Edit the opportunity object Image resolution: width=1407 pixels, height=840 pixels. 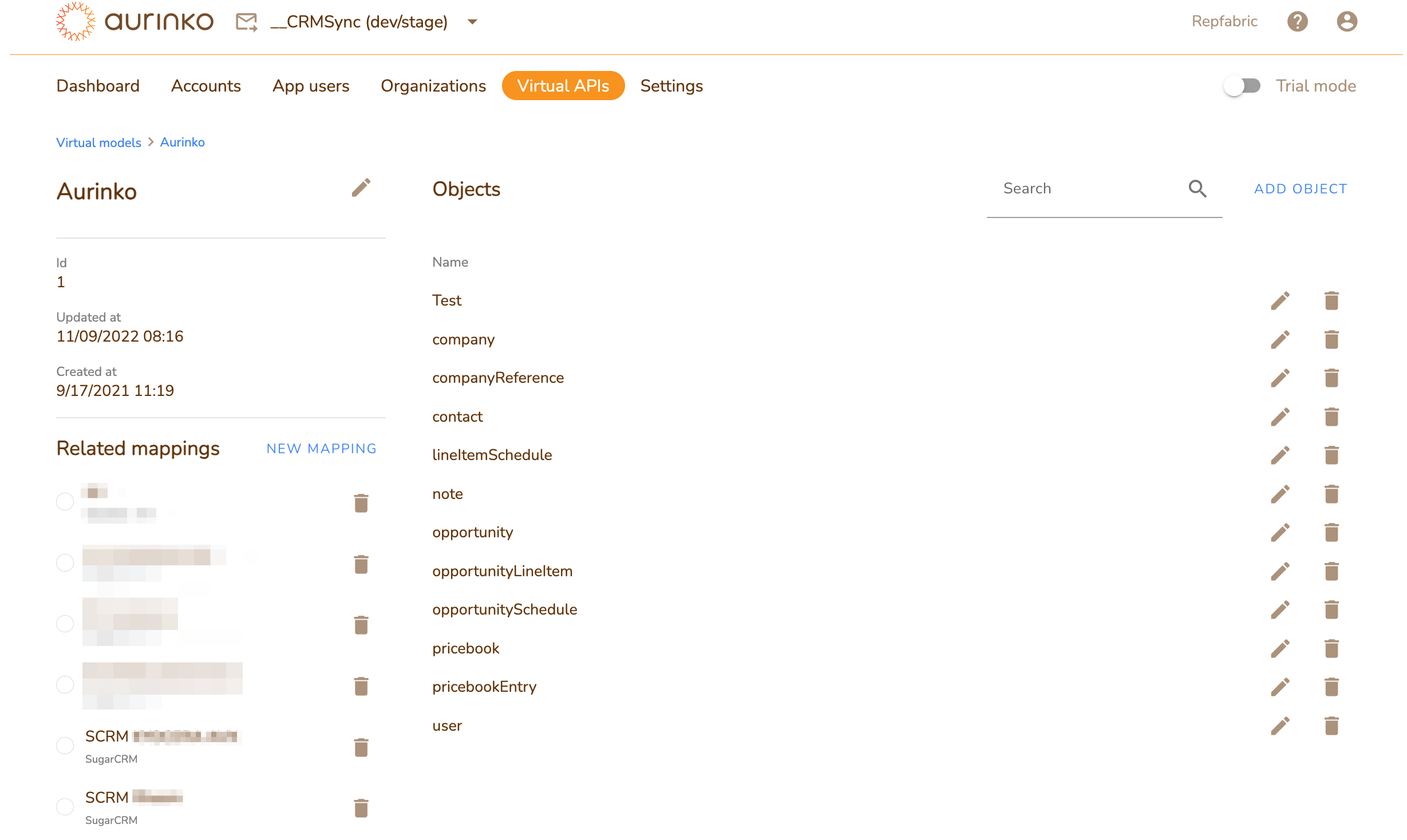coord(1280,532)
